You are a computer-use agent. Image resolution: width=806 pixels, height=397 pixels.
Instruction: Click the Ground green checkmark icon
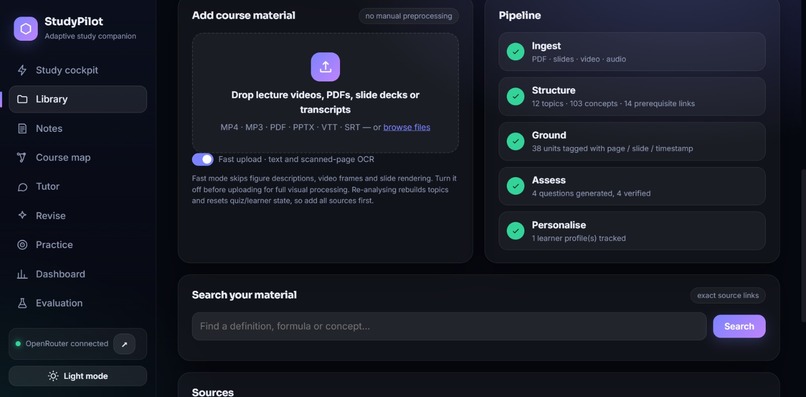[x=516, y=141]
